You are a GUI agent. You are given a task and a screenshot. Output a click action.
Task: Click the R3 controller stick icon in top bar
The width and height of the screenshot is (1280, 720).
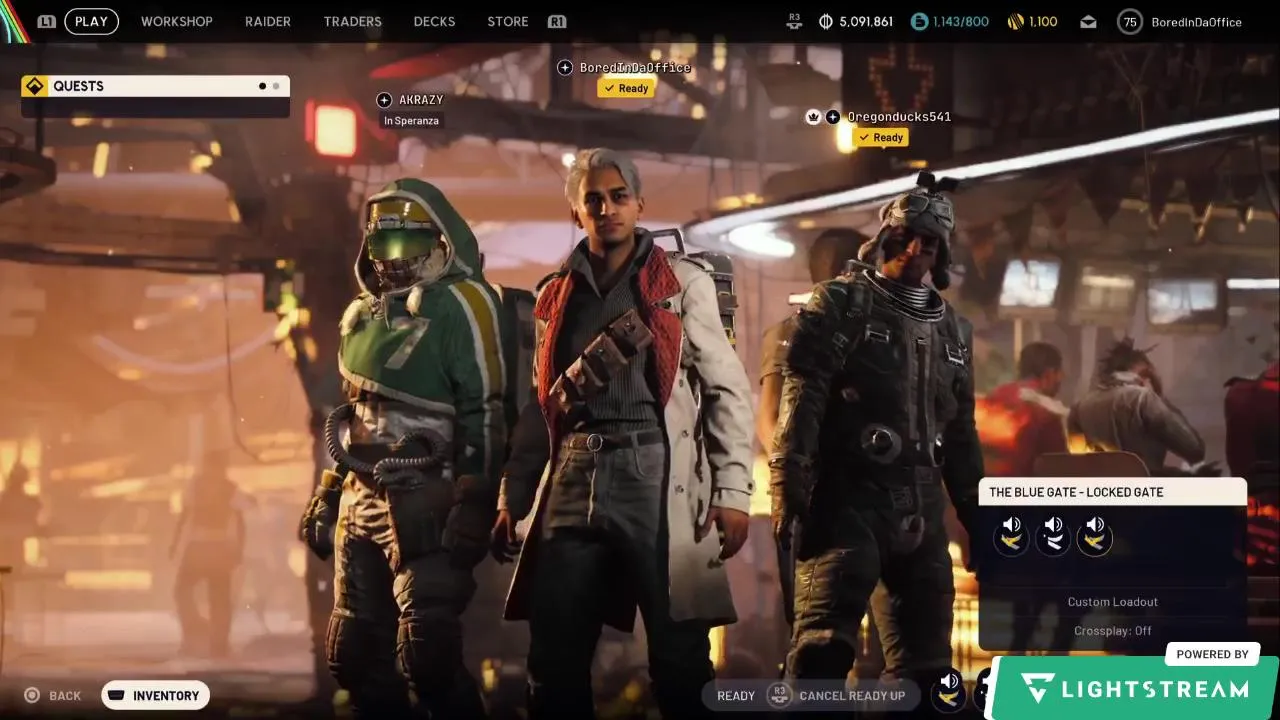pyautogui.click(x=794, y=21)
